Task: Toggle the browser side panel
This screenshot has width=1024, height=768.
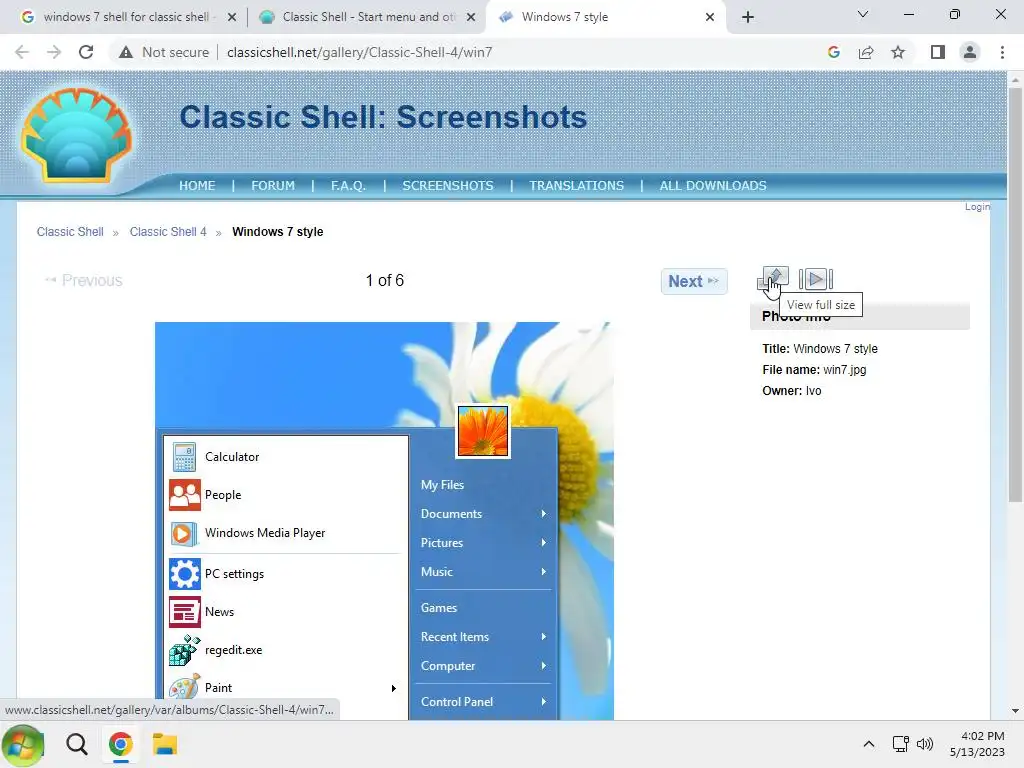Action: point(938,52)
